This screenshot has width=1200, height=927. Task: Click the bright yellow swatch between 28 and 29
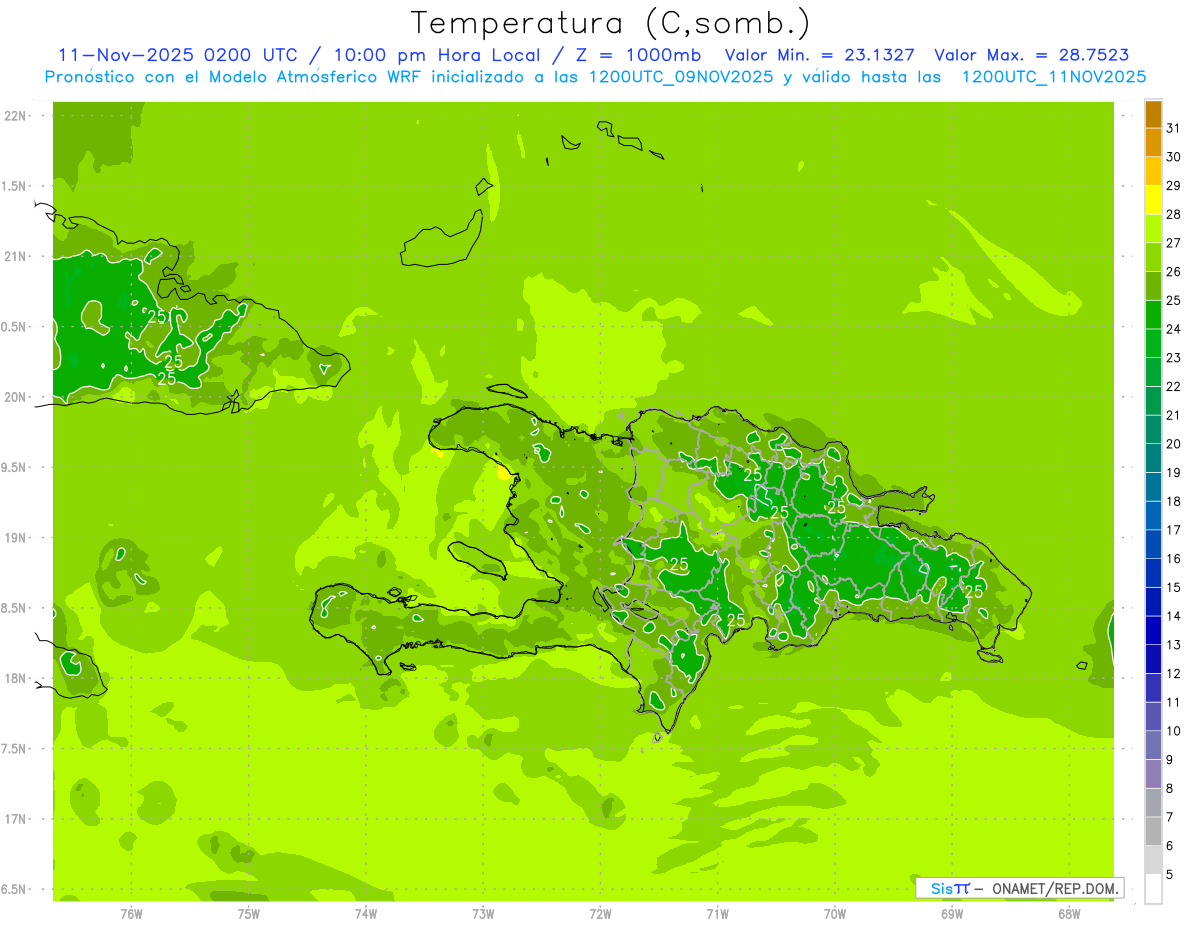pos(1153,200)
